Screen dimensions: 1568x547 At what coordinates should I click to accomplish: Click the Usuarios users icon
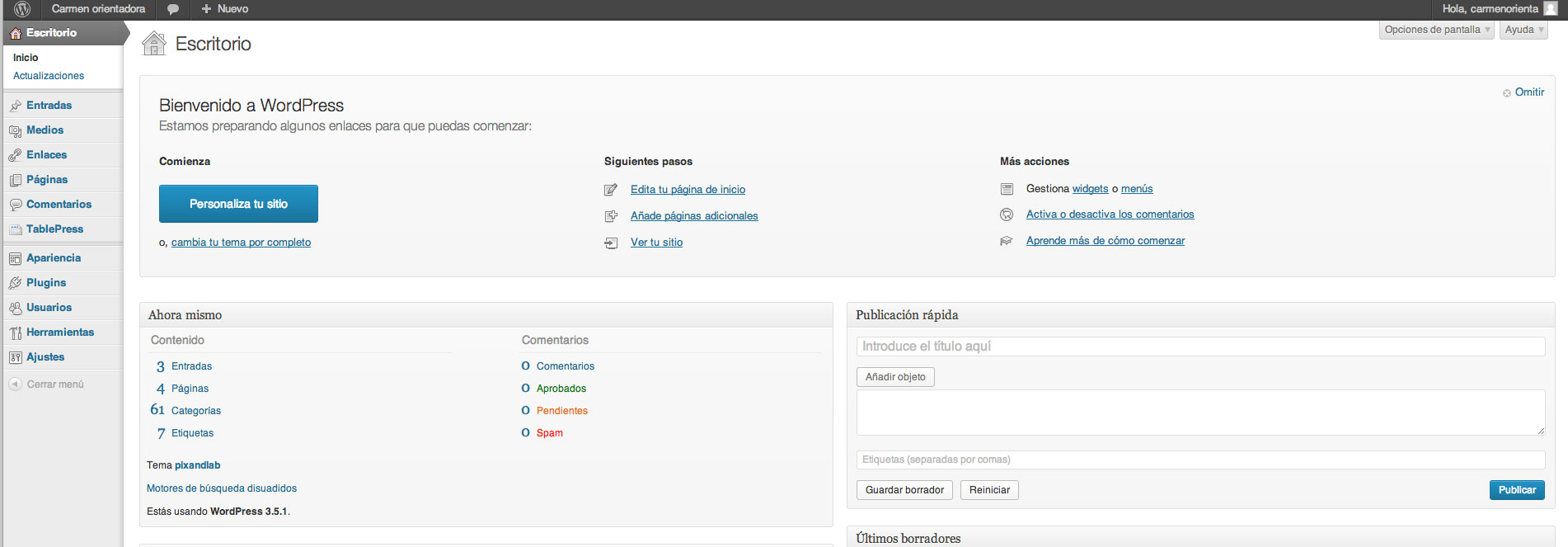16,308
